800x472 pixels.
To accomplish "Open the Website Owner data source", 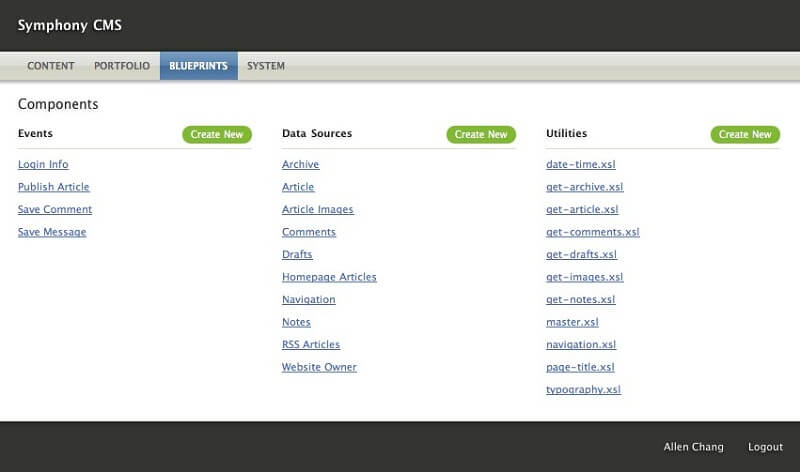I will click(319, 367).
